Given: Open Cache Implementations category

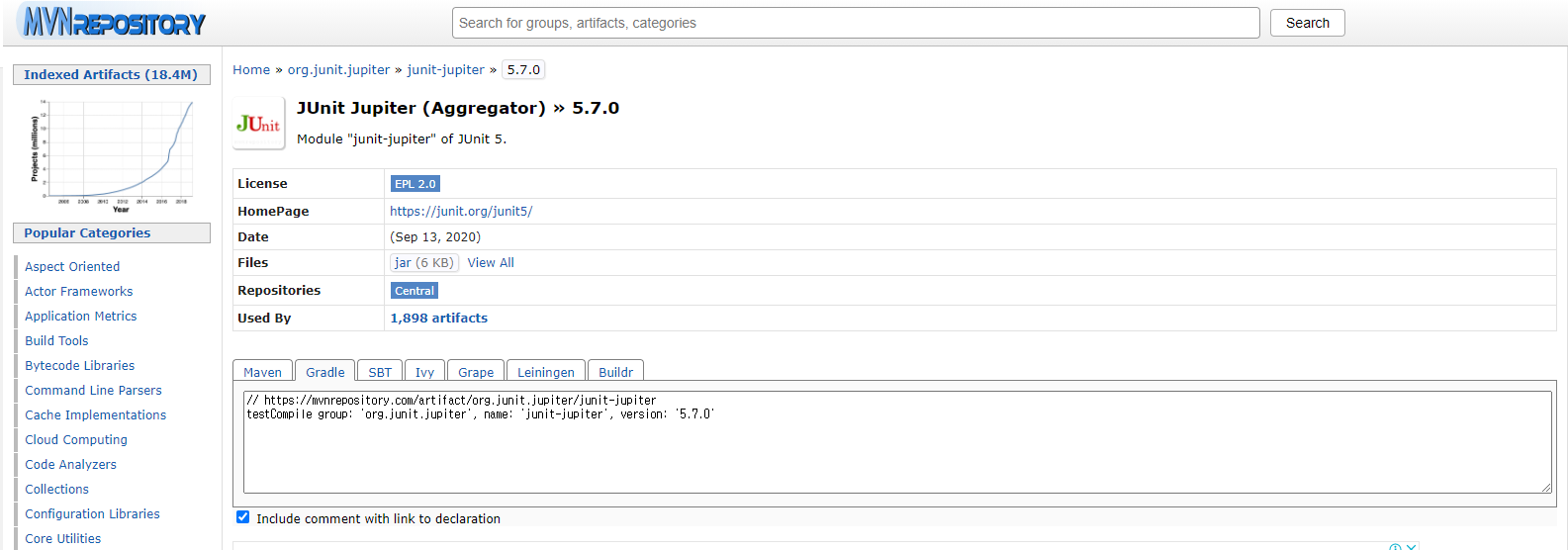Looking at the screenshot, I should 95,415.
